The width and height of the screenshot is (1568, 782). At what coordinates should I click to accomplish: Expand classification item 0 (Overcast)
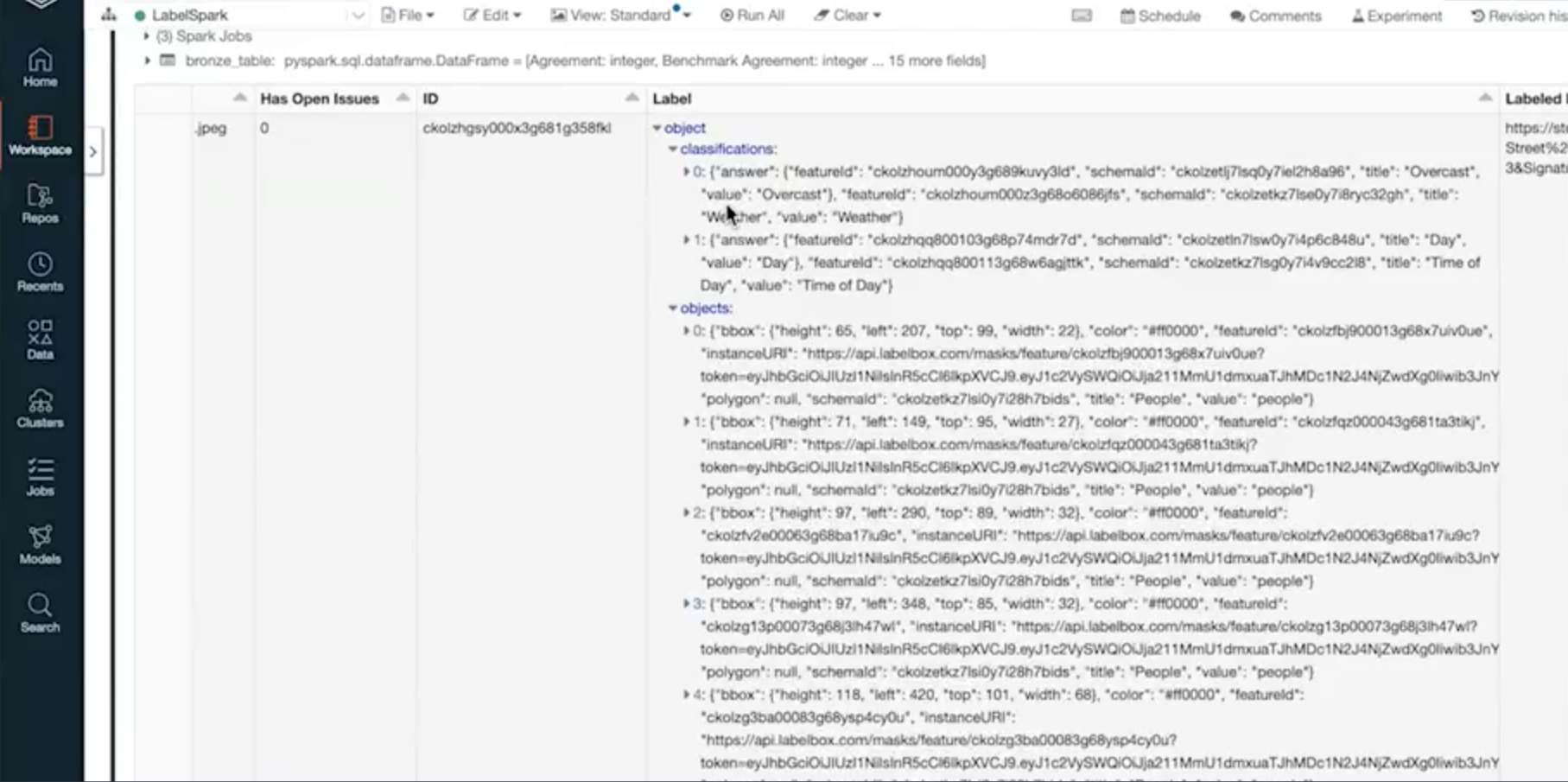tap(687, 171)
